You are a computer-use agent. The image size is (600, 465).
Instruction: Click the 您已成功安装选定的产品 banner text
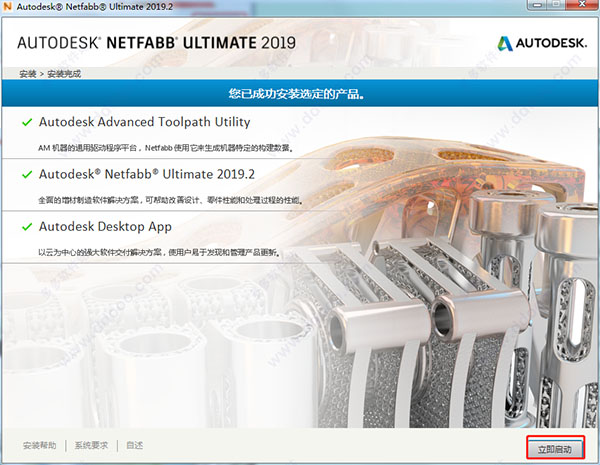tap(297, 94)
